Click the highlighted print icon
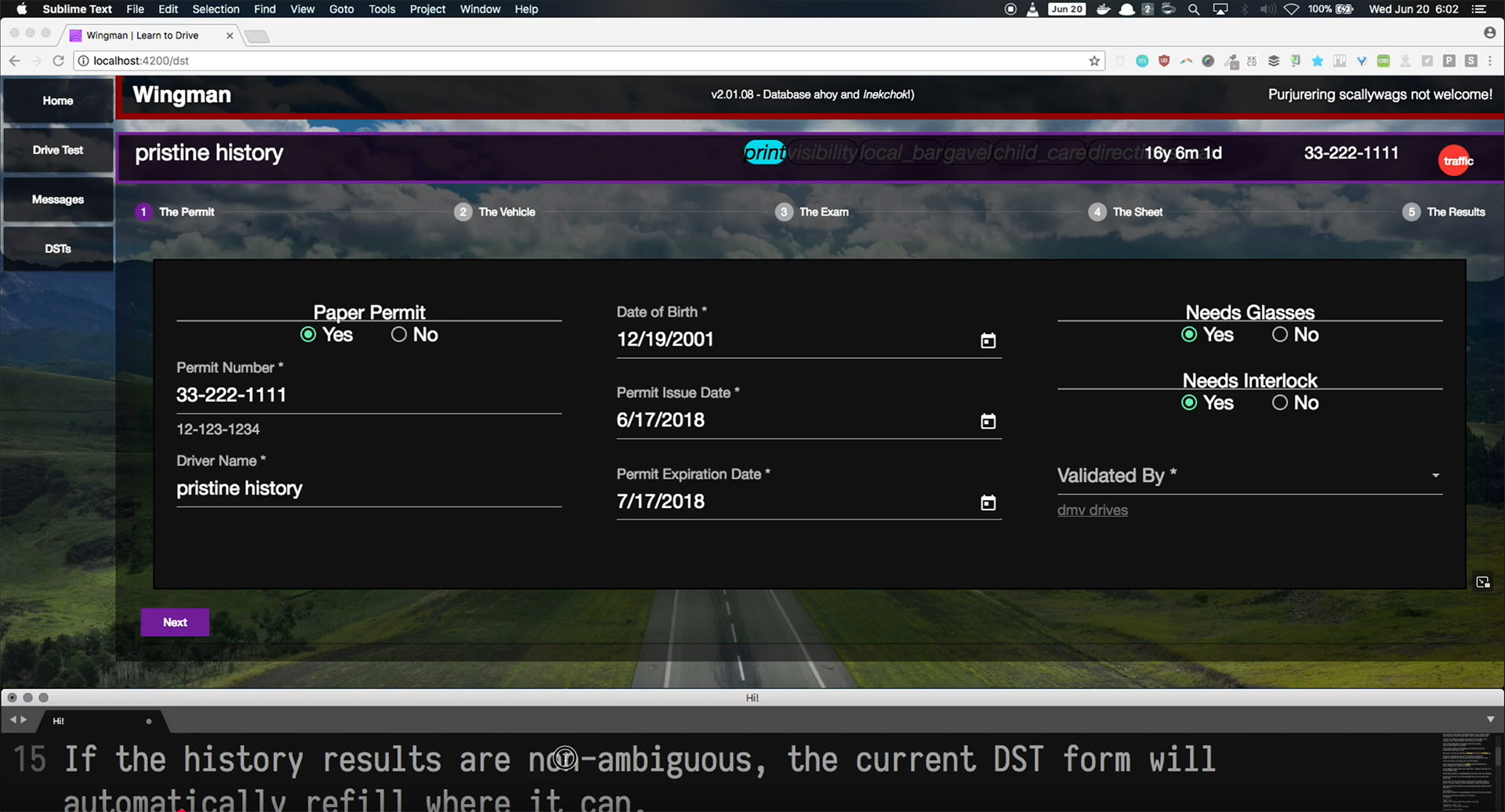 point(764,153)
